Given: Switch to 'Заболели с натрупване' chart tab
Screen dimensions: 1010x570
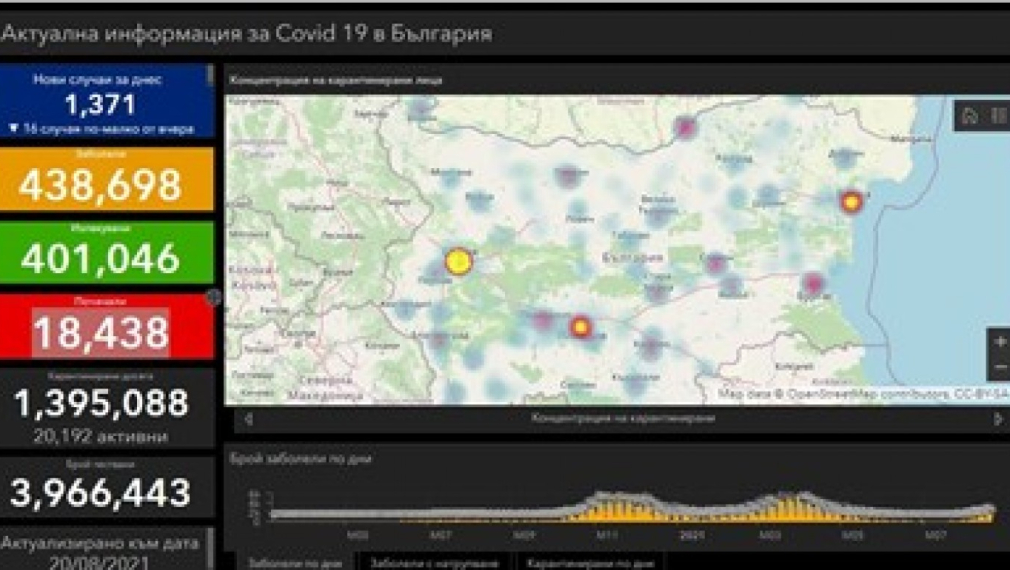Looking at the screenshot, I should (434, 562).
